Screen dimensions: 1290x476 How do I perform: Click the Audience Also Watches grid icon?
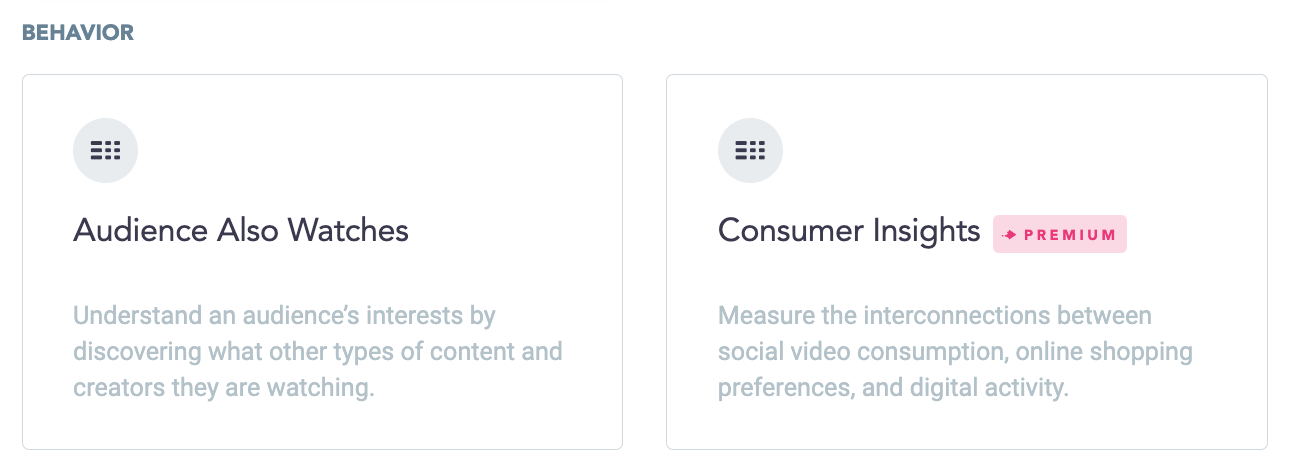point(105,151)
